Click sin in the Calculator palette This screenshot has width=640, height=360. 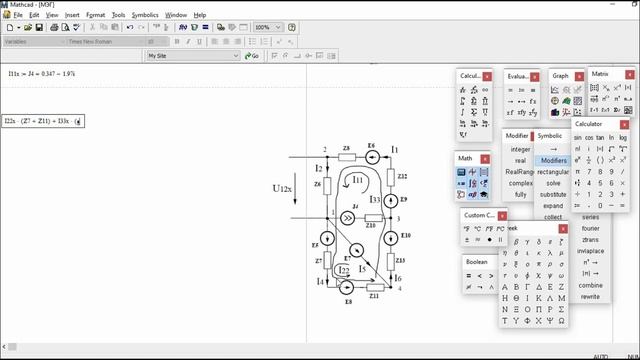tap(578, 138)
